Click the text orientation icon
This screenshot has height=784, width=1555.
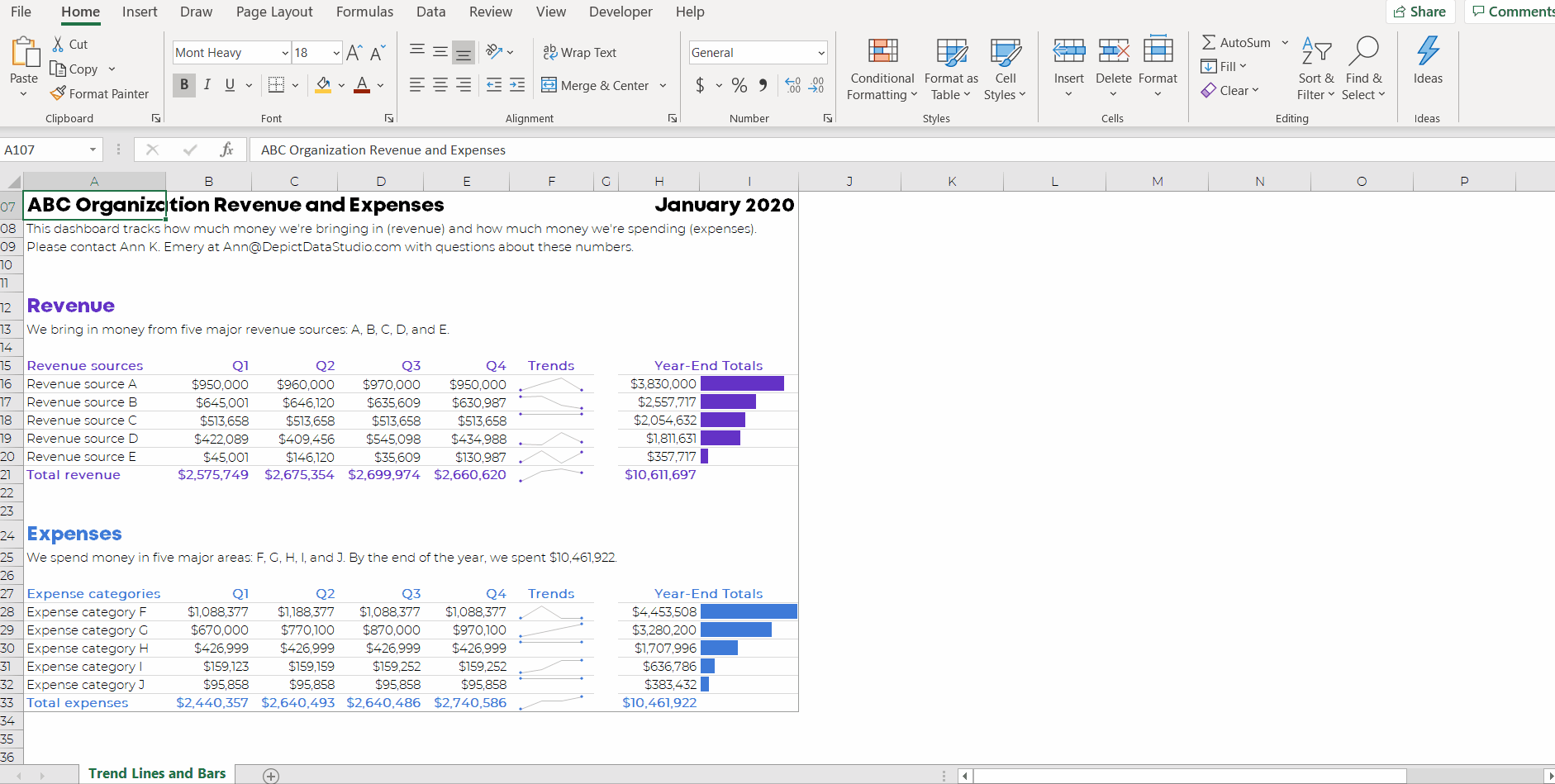(x=495, y=51)
